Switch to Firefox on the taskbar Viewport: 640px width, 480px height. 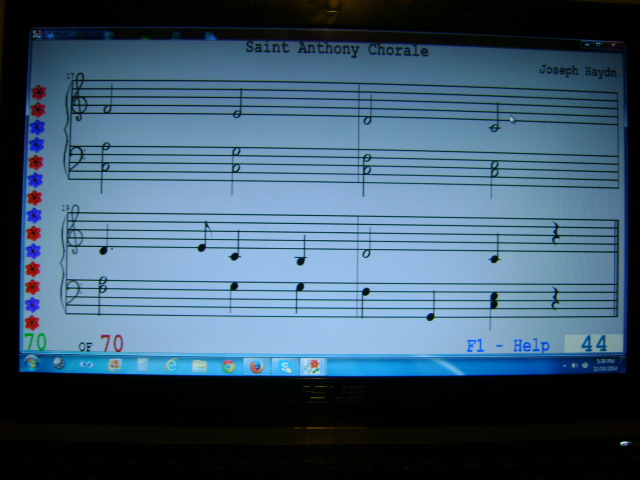pyautogui.click(x=256, y=367)
